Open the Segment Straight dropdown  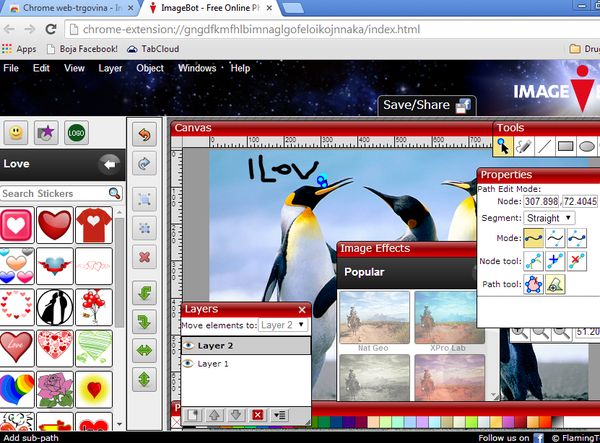(549, 218)
